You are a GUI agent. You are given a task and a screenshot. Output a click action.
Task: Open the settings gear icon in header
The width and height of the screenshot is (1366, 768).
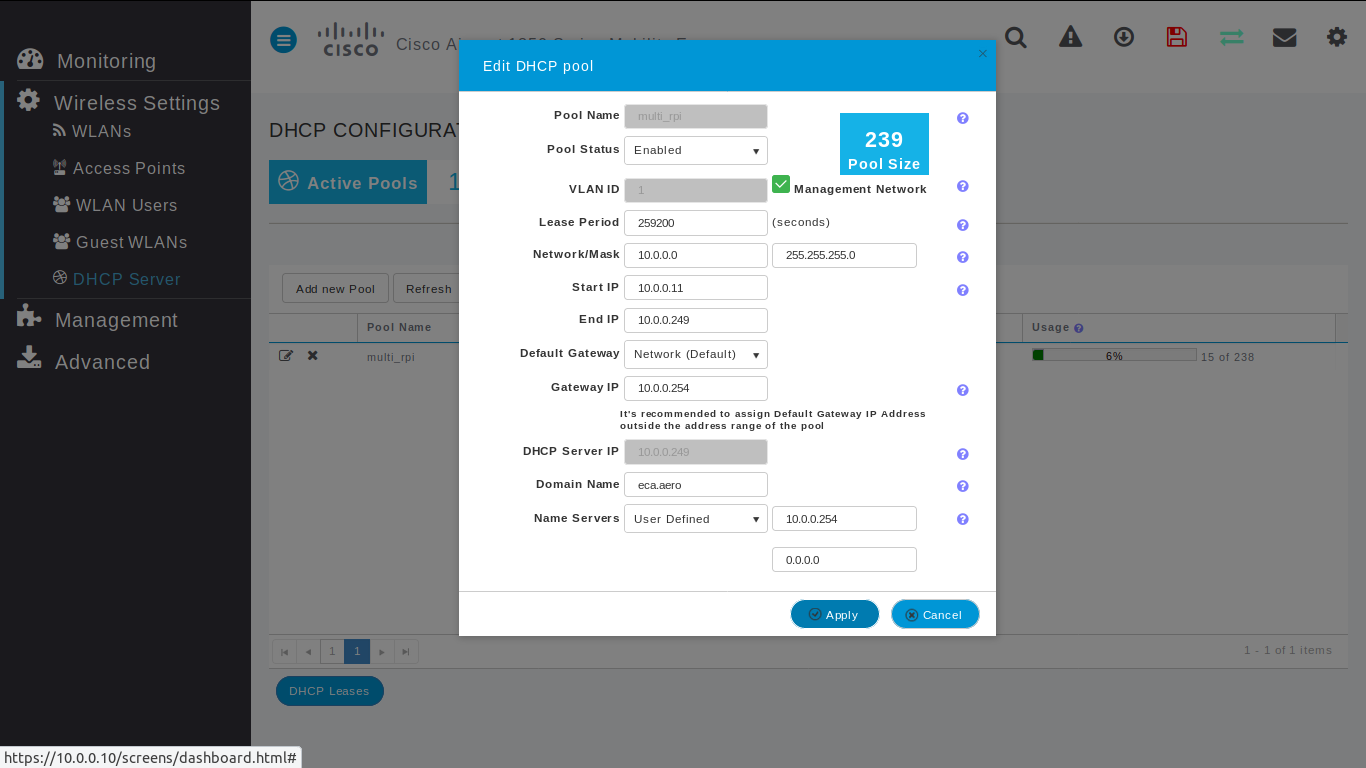coord(1337,38)
